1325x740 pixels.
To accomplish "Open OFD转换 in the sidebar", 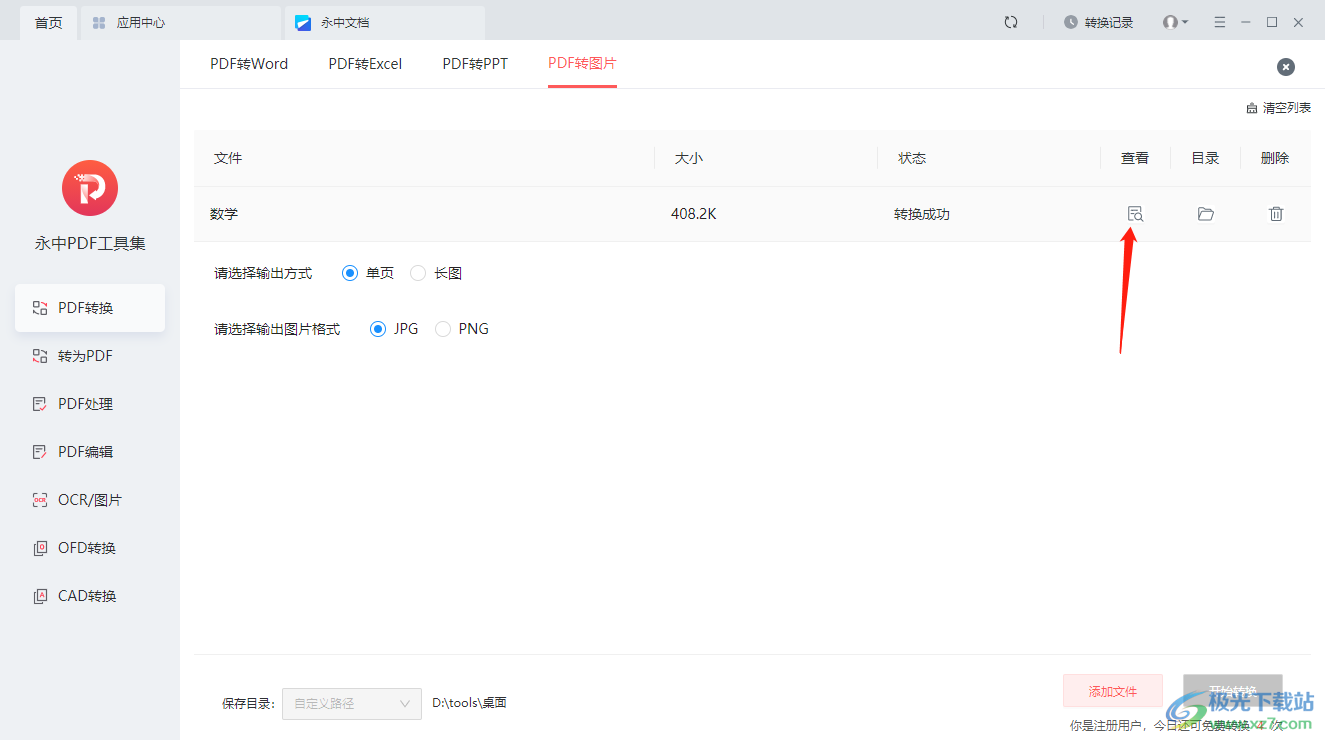I will (90, 548).
